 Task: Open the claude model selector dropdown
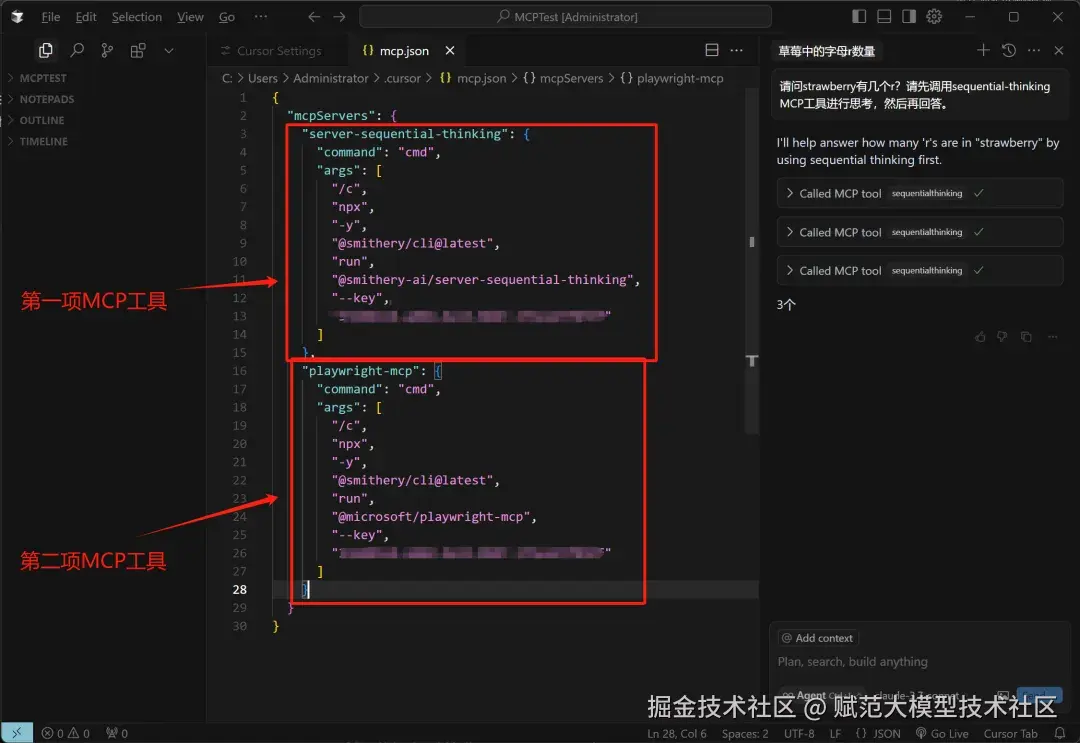pos(922,695)
